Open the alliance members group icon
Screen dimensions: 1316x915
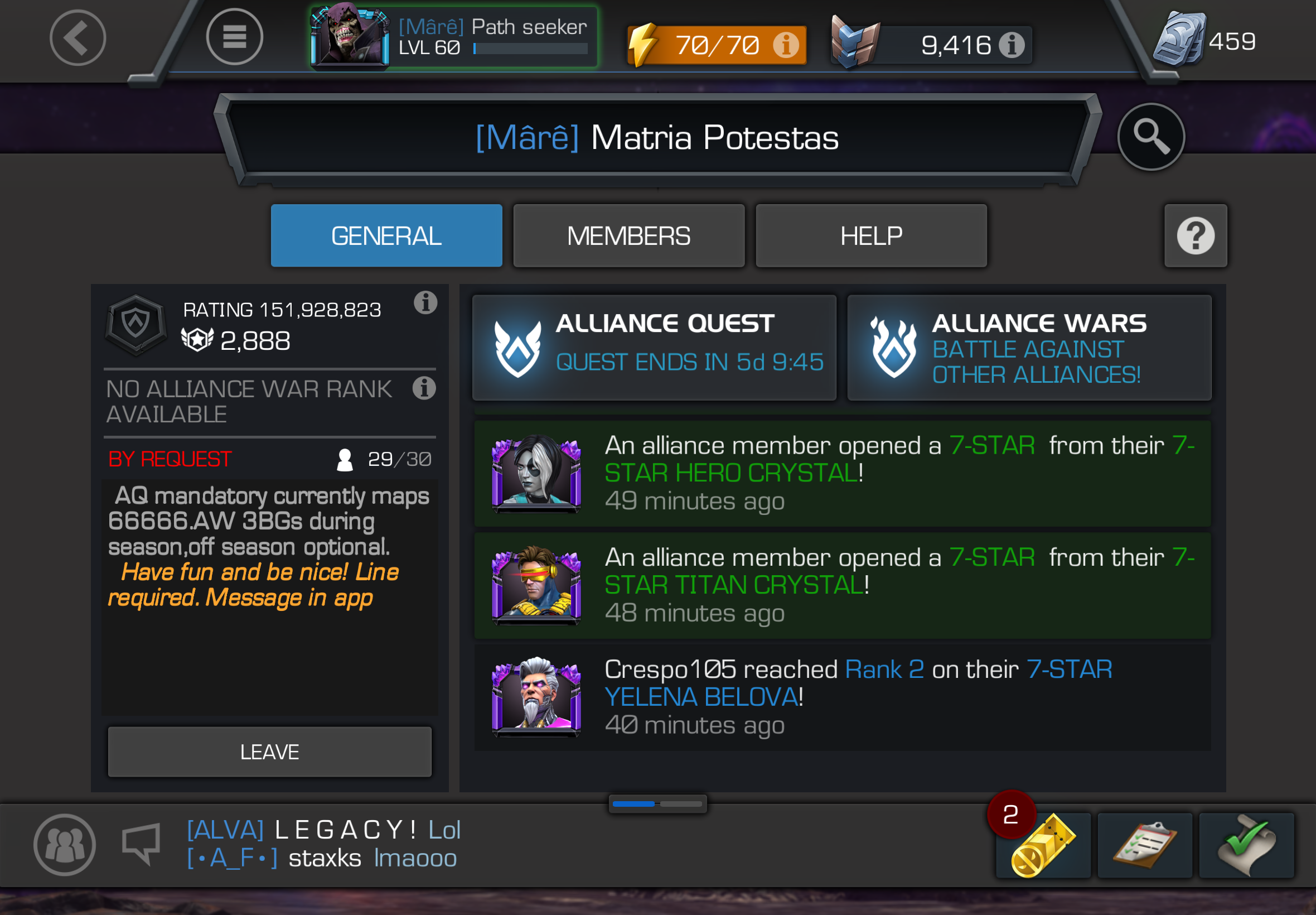64,845
